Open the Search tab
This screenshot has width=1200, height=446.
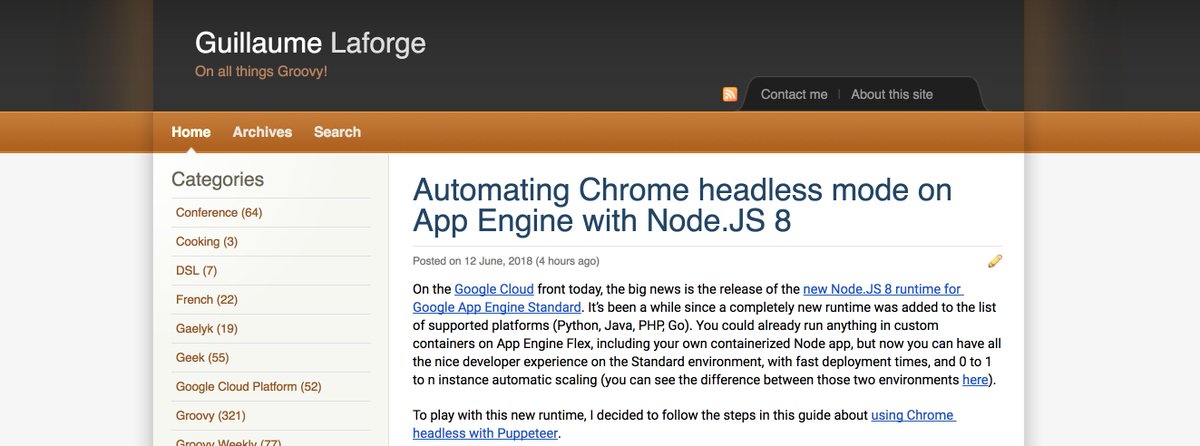pos(337,132)
